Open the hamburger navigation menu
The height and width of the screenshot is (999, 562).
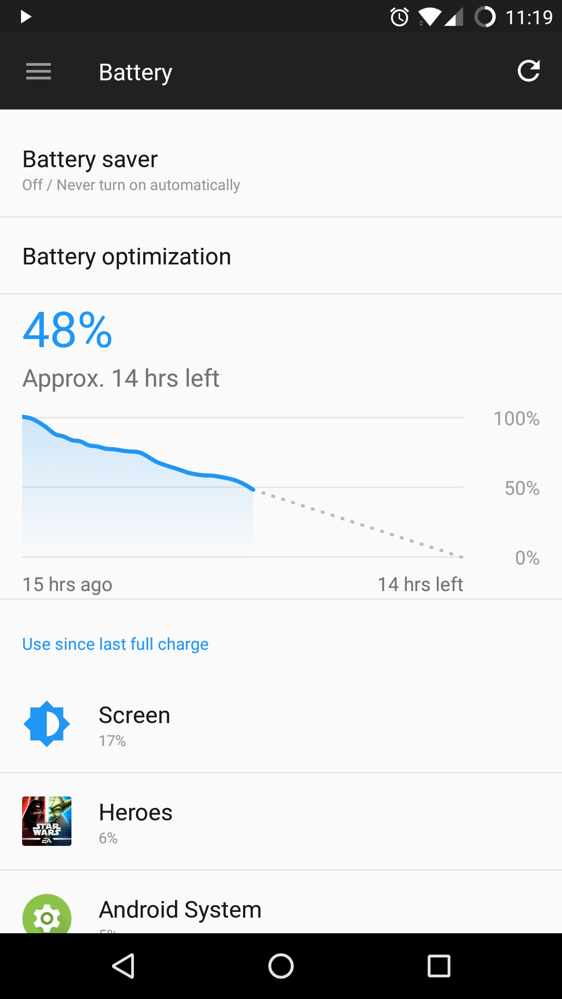pyautogui.click(x=38, y=71)
